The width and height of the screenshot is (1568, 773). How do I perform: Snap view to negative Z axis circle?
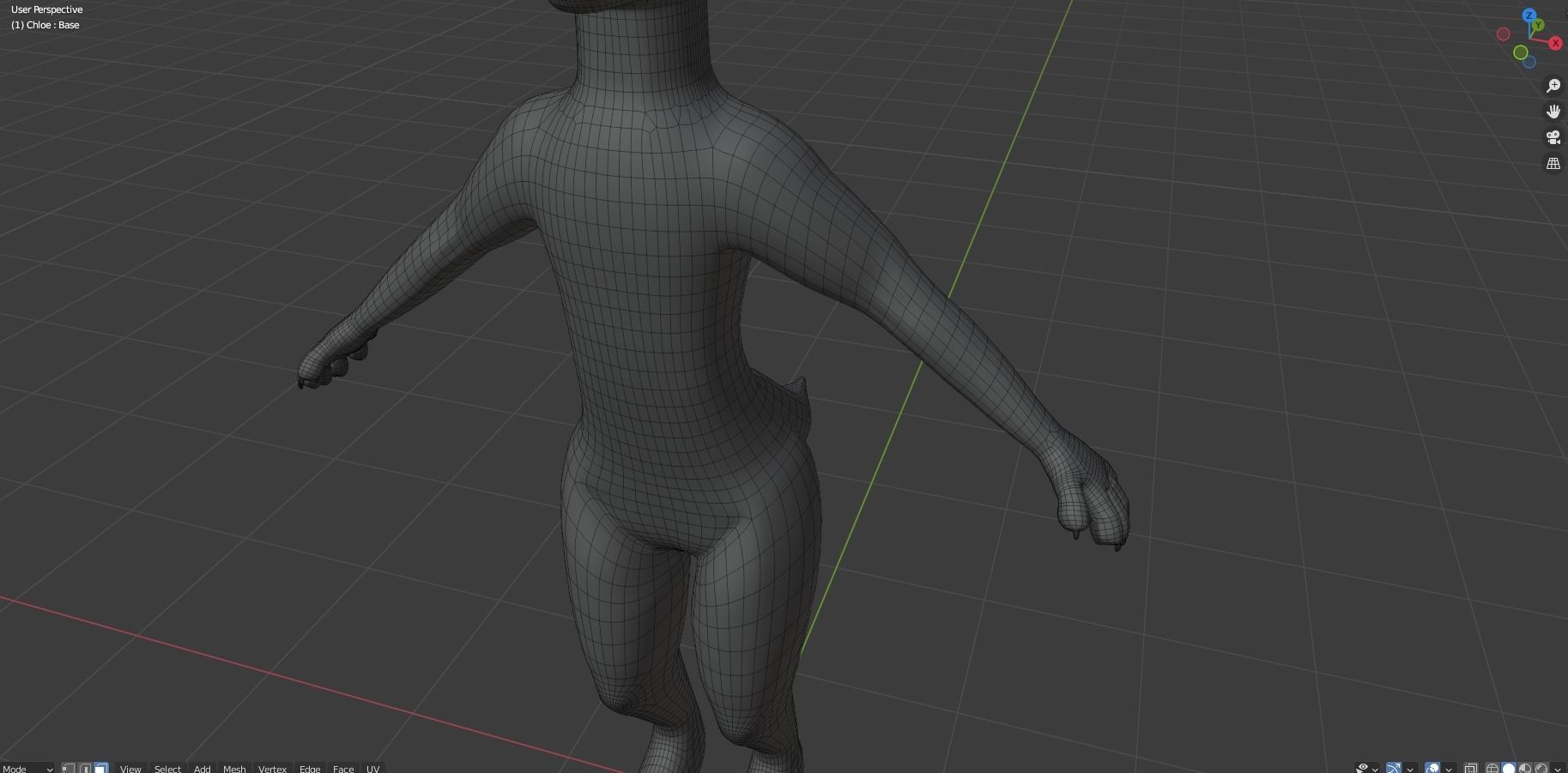pos(1529,62)
